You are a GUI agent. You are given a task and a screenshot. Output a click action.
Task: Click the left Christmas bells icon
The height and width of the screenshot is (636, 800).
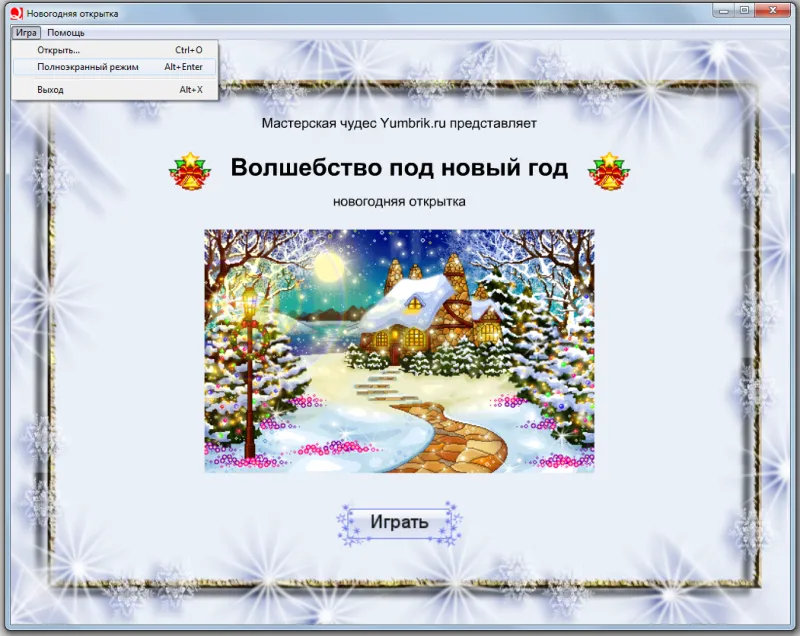(x=190, y=171)
